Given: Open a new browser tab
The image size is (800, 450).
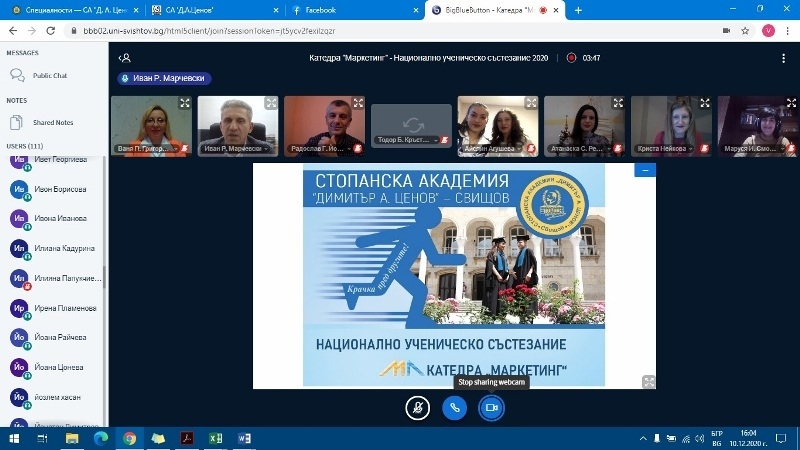Looking at the screenshot, I should tap(578, 10).
